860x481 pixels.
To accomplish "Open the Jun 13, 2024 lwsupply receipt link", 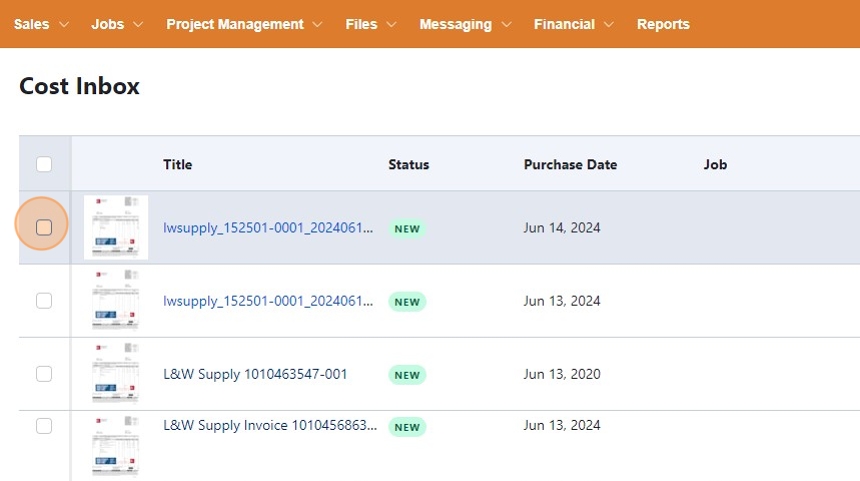I will pyautogui.click(x=269, y=301).
